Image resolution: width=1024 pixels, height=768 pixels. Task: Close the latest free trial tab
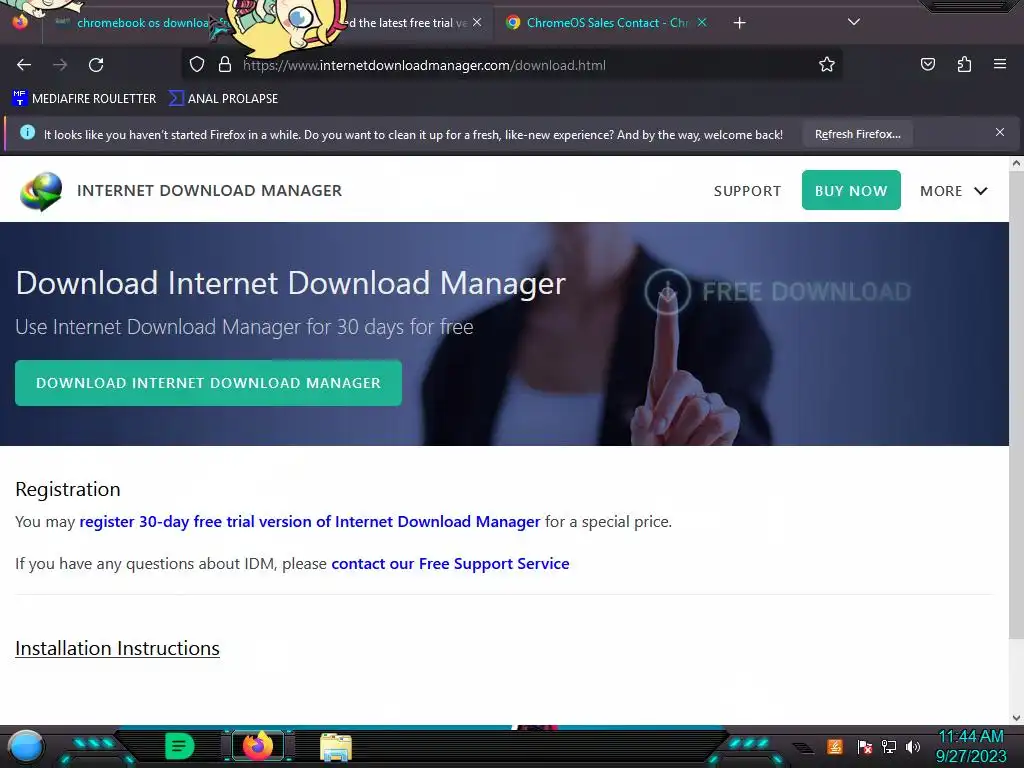pyautogui.click(x=477, y=22)
